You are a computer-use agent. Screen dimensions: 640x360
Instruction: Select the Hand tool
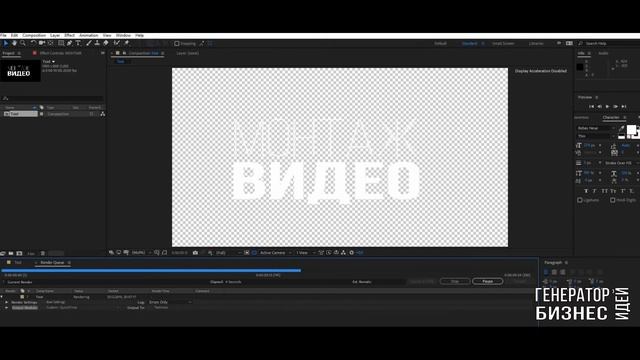coord(14,43)
